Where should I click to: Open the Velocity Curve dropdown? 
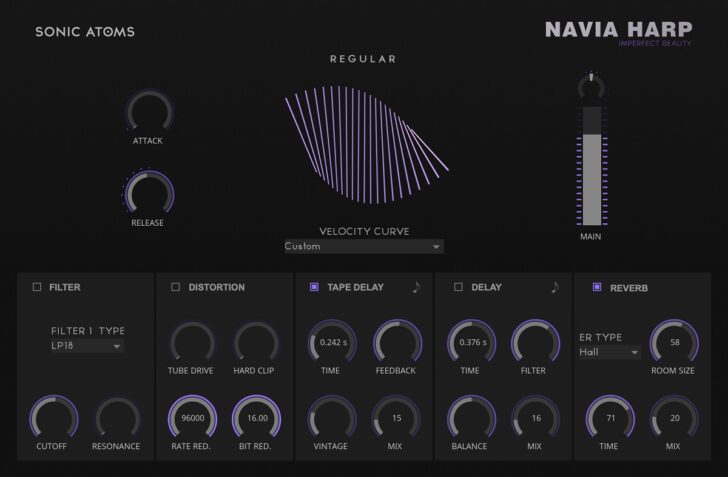point(364,246)
